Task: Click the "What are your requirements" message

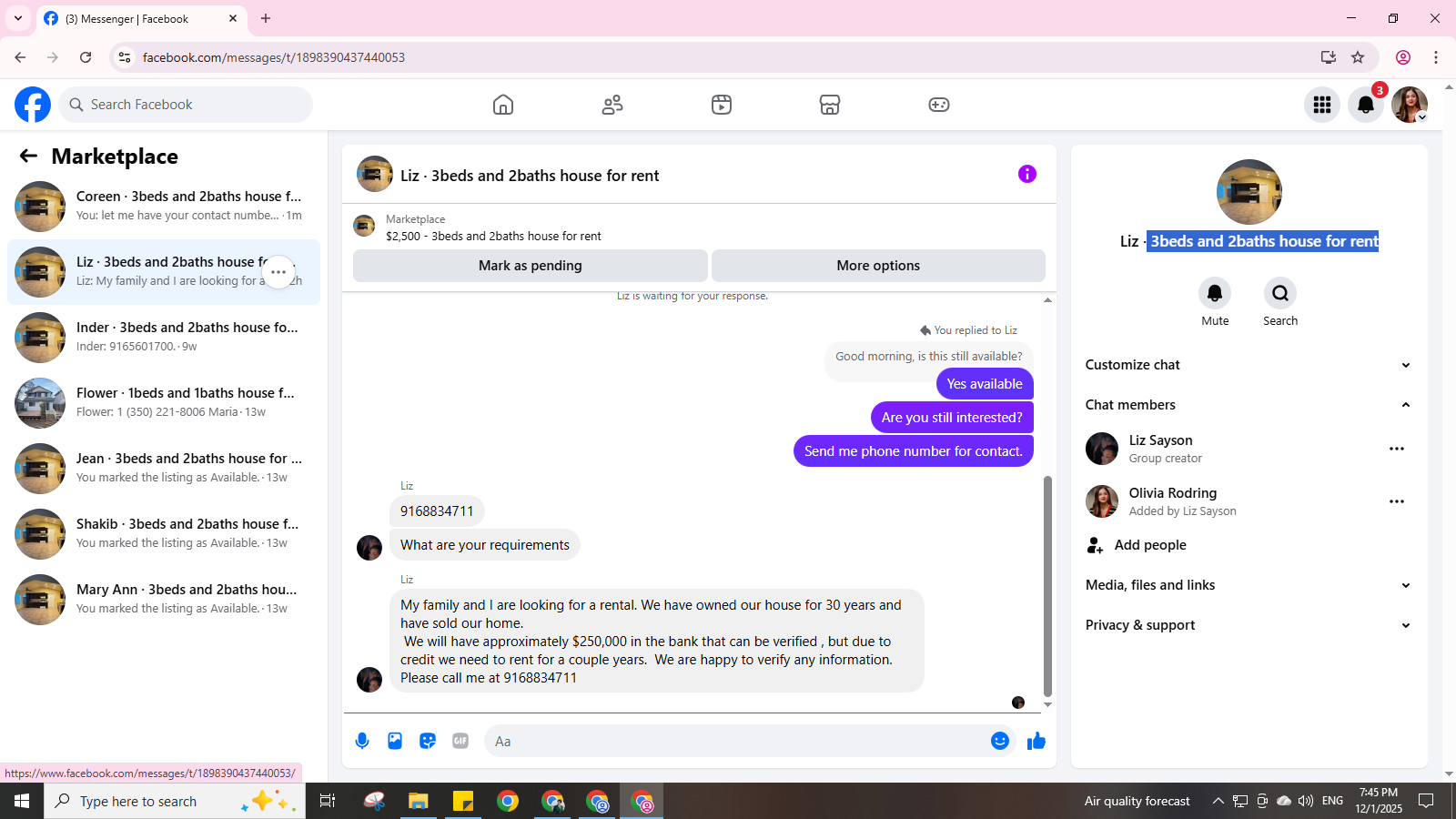Action: point(485,545)
